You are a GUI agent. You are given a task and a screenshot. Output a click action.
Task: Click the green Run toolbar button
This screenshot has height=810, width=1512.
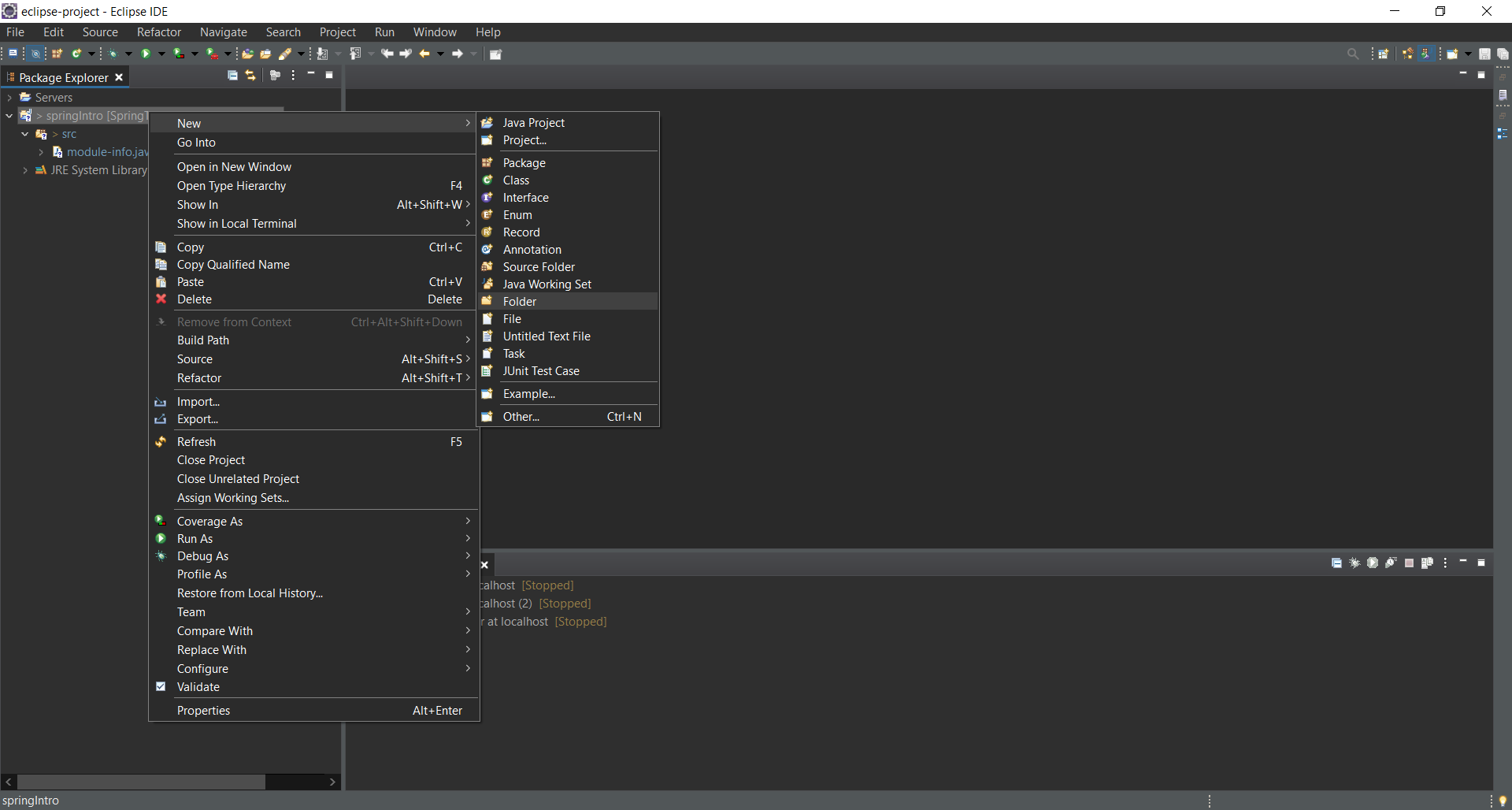pos(146,54)
